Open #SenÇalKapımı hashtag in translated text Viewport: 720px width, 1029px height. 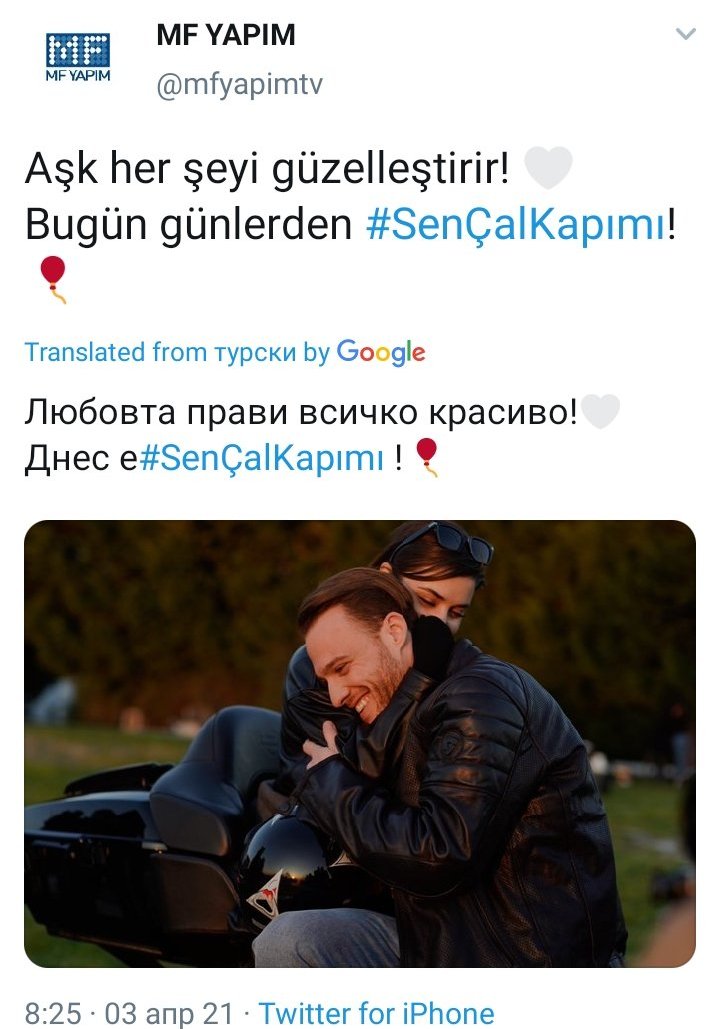[x=261, y=457]
